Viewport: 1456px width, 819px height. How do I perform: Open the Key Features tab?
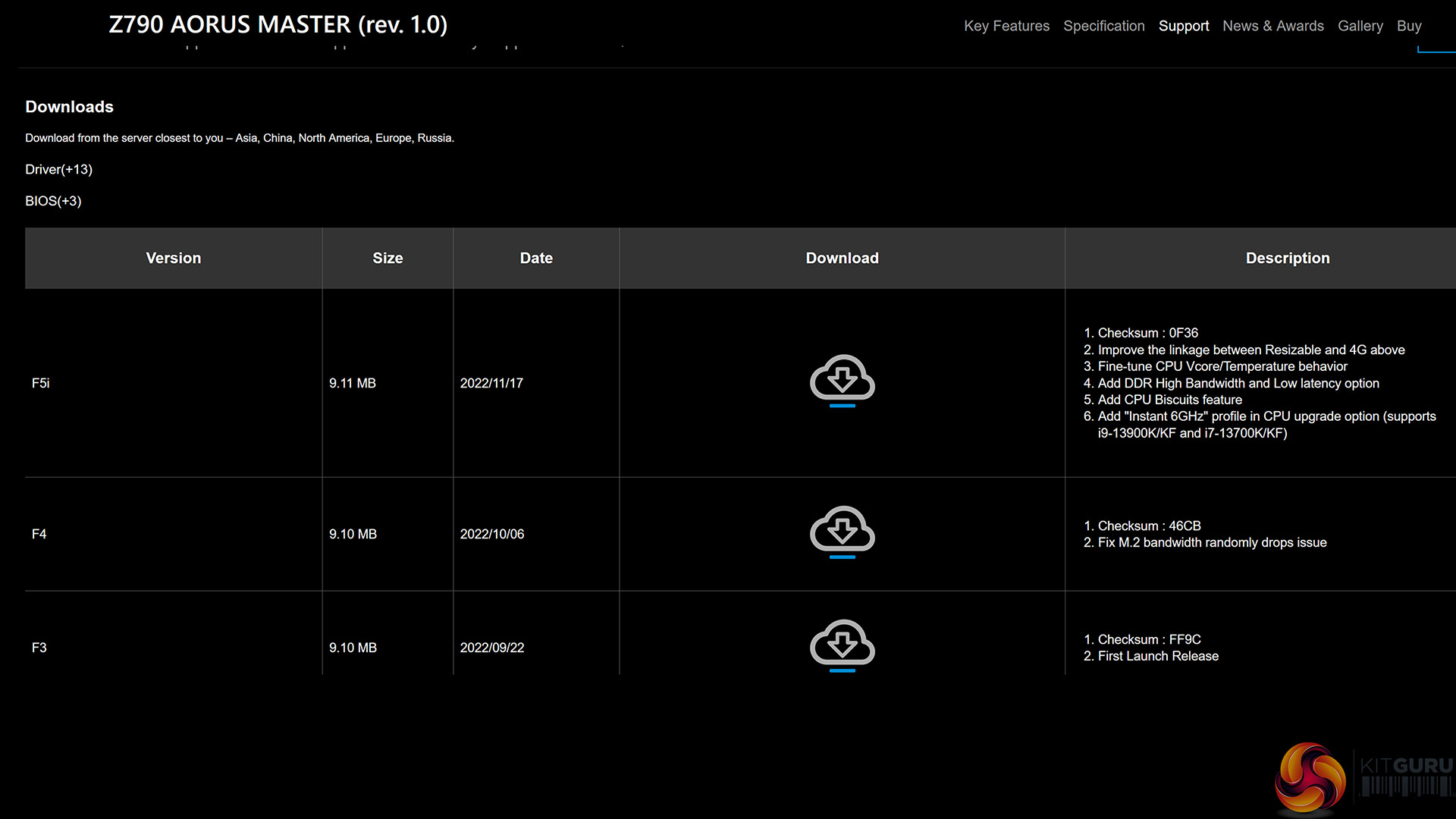[x=1006, y=26]
